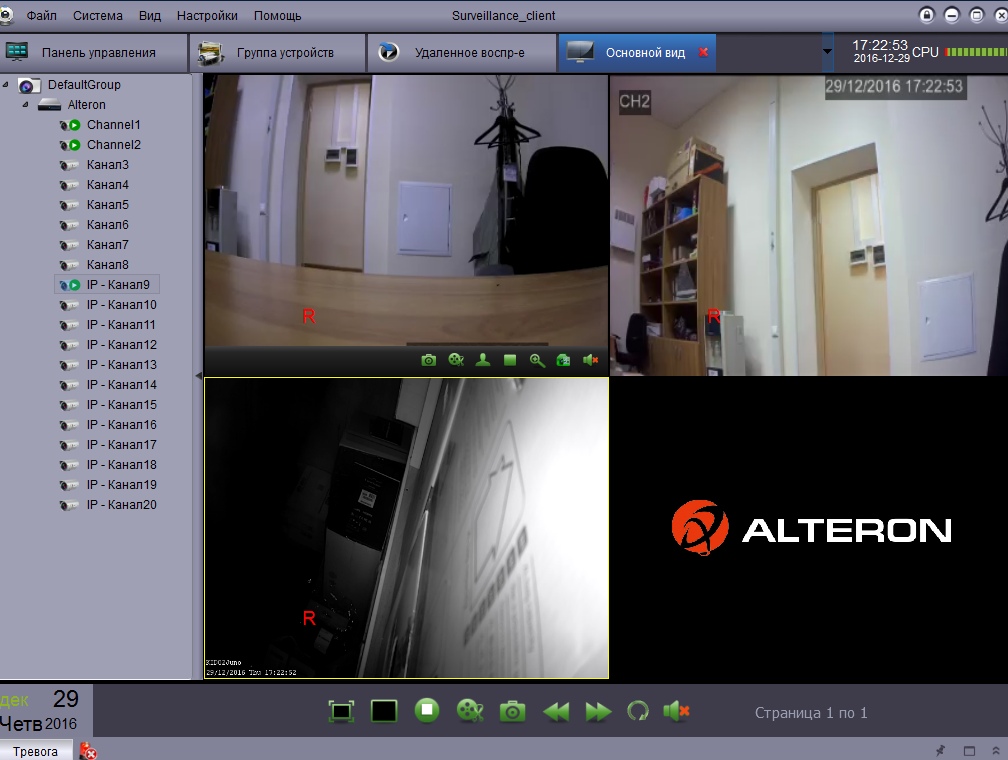This screenshot has width=1008, height=760.
Task: Close the Основной вид tab with red X
Action: [x=703, y=52]
